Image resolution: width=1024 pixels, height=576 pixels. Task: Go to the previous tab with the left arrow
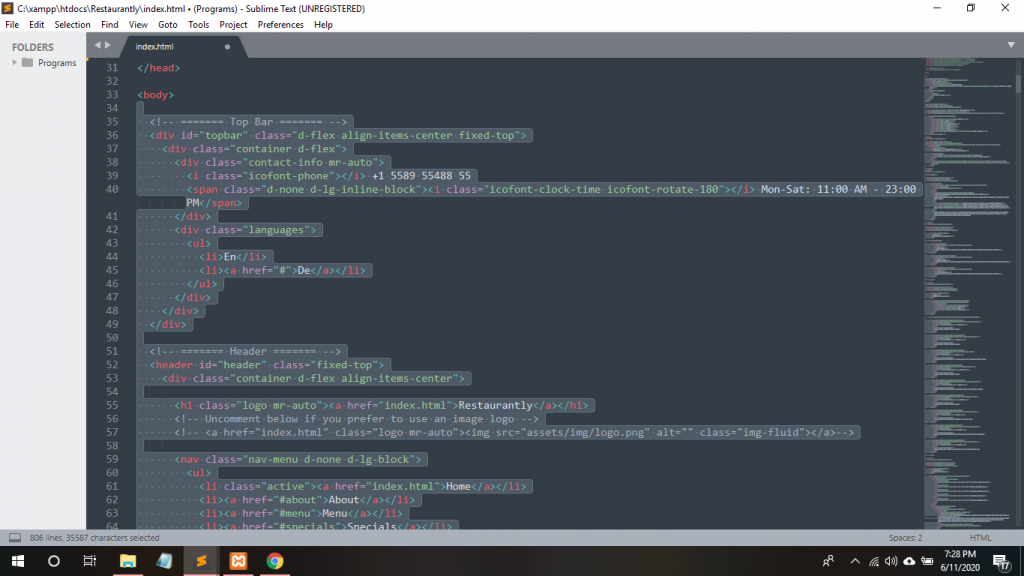[x=97, y=45]
